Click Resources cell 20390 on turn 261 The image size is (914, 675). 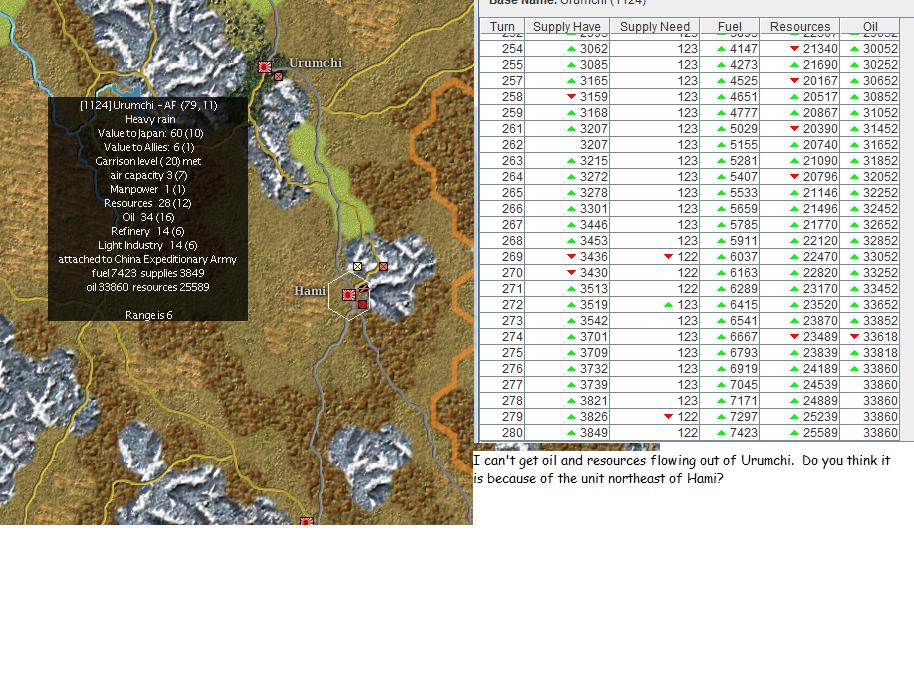click(800, 129)
